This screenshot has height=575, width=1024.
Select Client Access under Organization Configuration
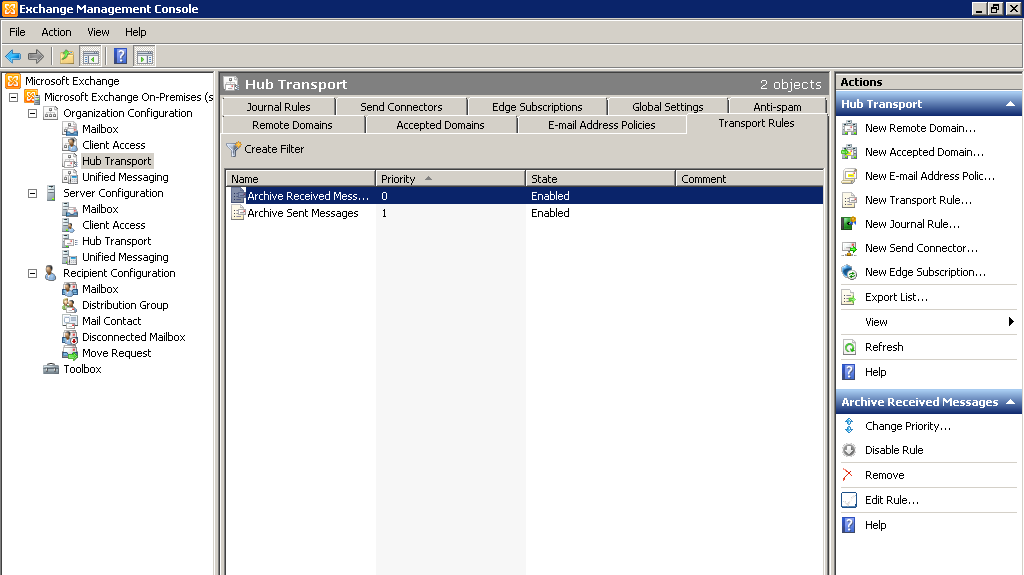(114, 145)
